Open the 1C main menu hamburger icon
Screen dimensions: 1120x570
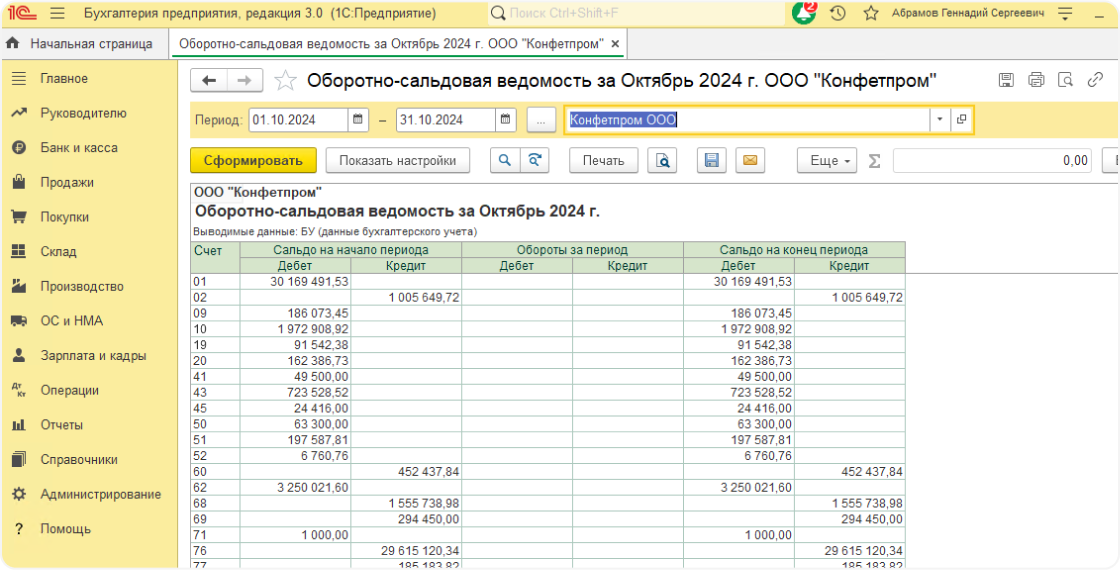coord(58,14)
